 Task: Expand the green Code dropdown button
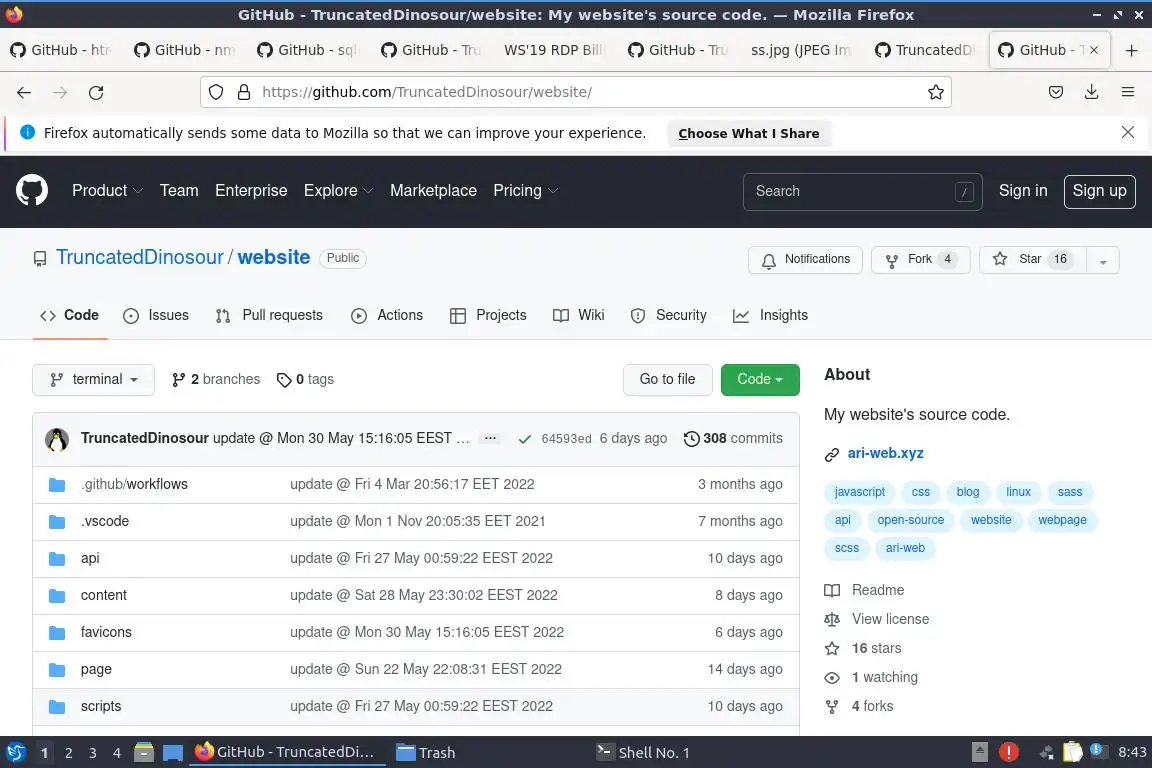click(760, 380)
